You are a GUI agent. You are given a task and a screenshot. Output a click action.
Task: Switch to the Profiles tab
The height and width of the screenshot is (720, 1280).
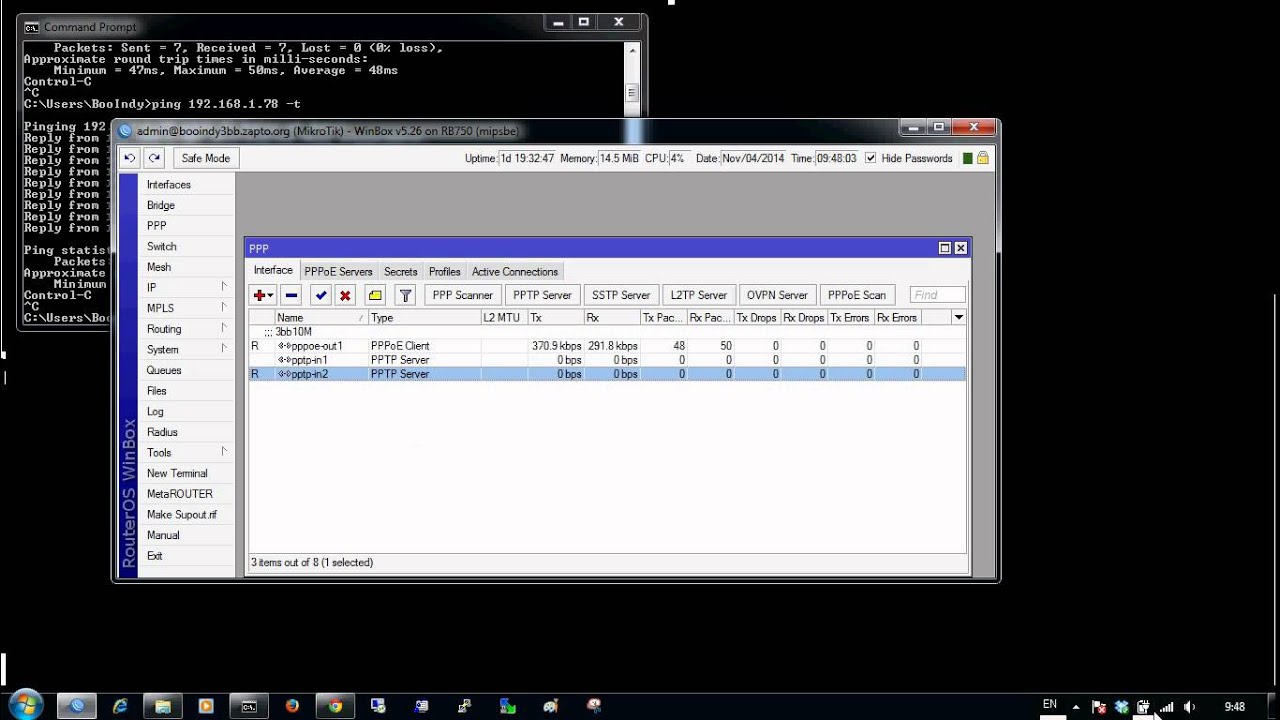pos(445,271)
